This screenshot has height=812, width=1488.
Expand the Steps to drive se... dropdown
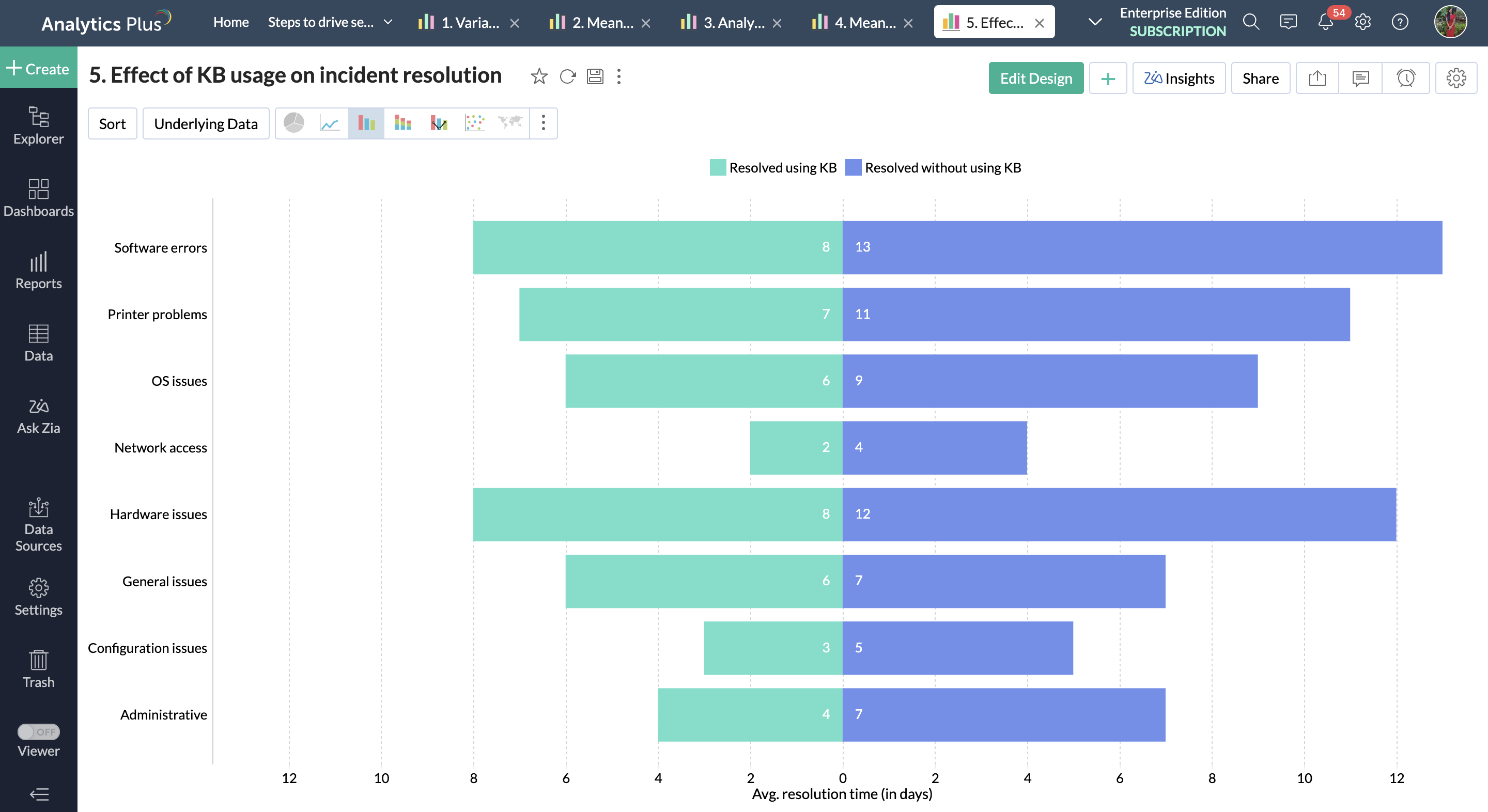pos(388,22)
